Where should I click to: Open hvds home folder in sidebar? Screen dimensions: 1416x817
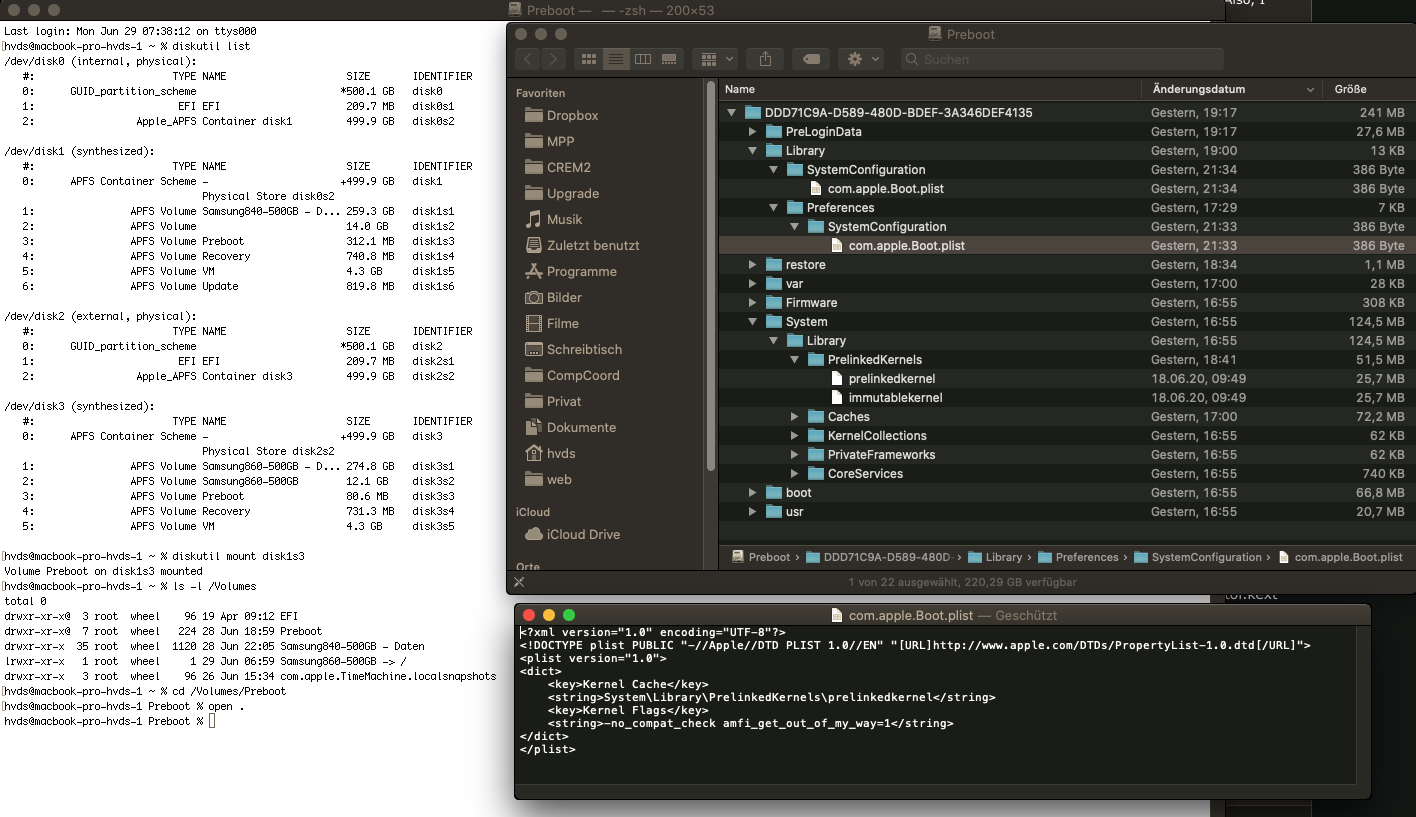click(x=550, y=453)
